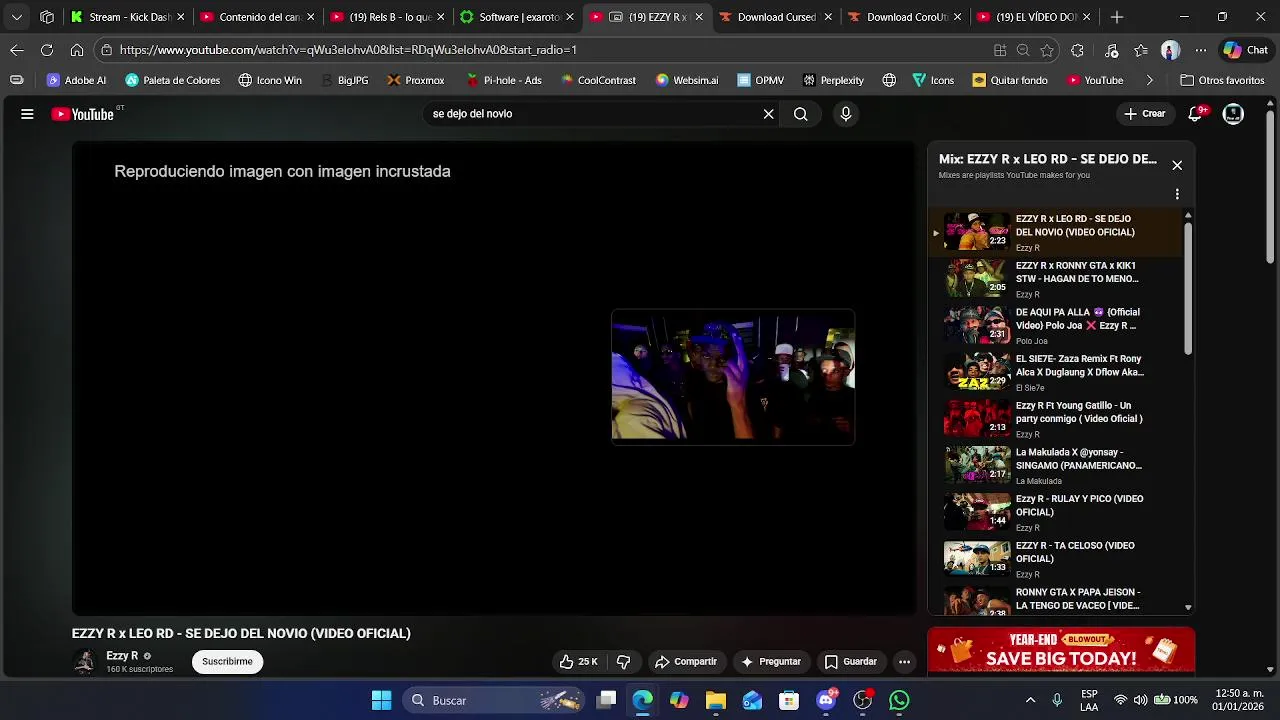The image size is (1280, 720).
Task: Close the Mix playlist panel
Action: click(x=1177, y=165)
